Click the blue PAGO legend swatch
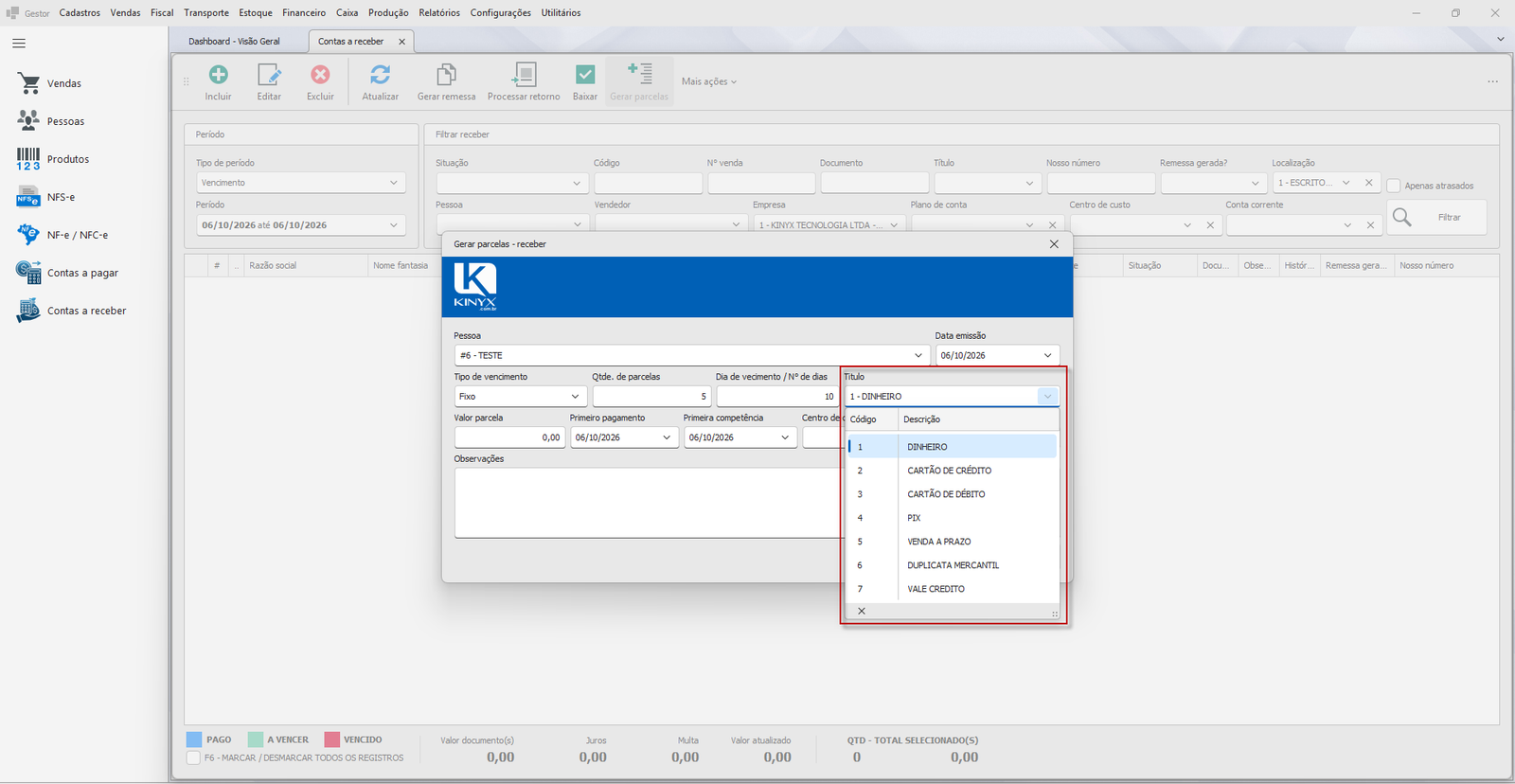This screenshot has width=1515, height=784. pos(194,739)
